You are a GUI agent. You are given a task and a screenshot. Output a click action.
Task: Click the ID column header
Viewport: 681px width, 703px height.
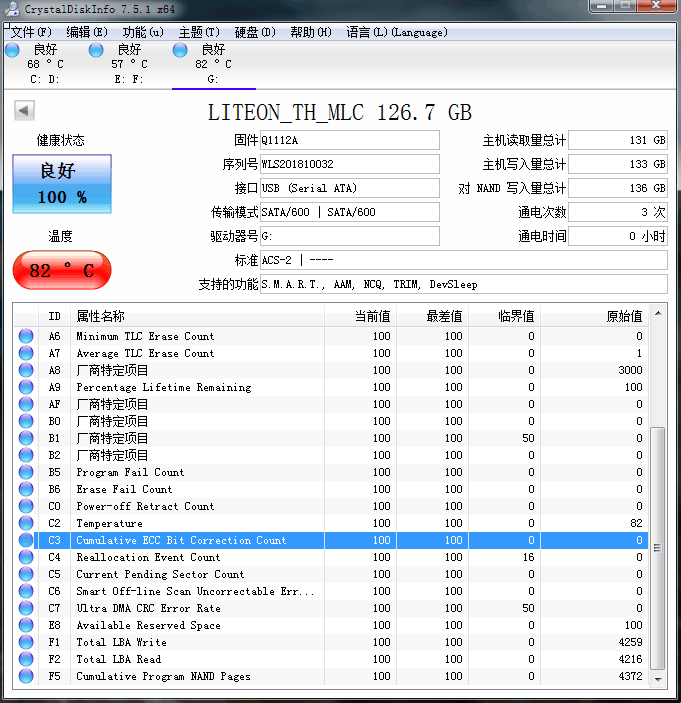[54, 317]
